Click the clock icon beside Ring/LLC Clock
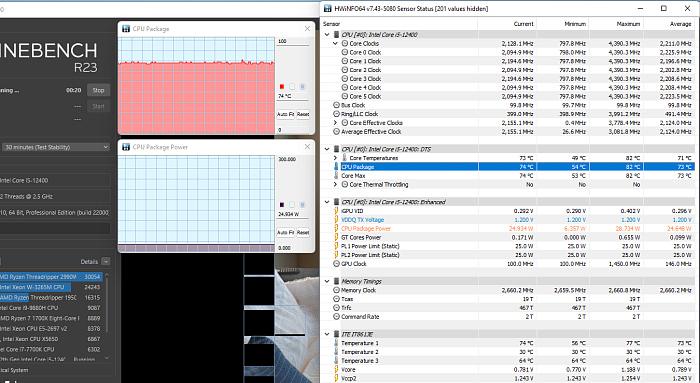This screenshot has width=700, height=383. point(336,114)
